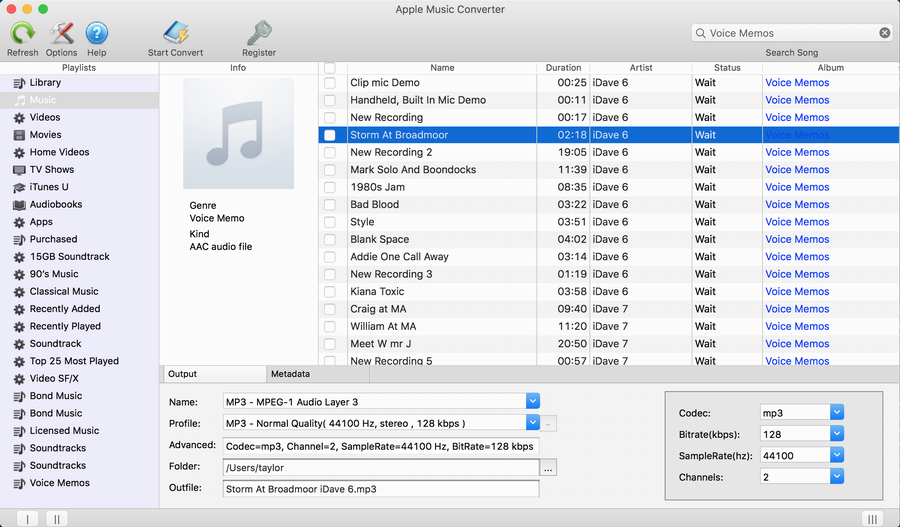Switch to the Output tab

pos(215,374)
